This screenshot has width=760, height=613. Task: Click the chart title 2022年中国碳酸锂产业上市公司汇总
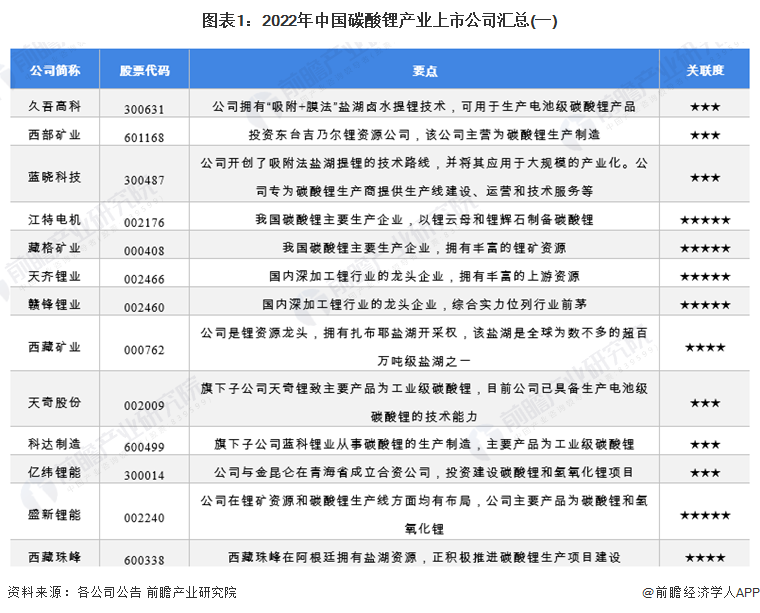coord(380,21)
